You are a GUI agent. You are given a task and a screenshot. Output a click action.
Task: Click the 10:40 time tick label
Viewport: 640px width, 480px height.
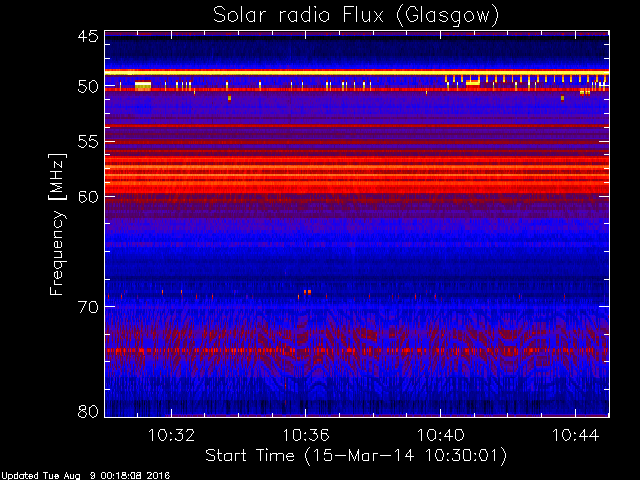[x=441, y=435]
